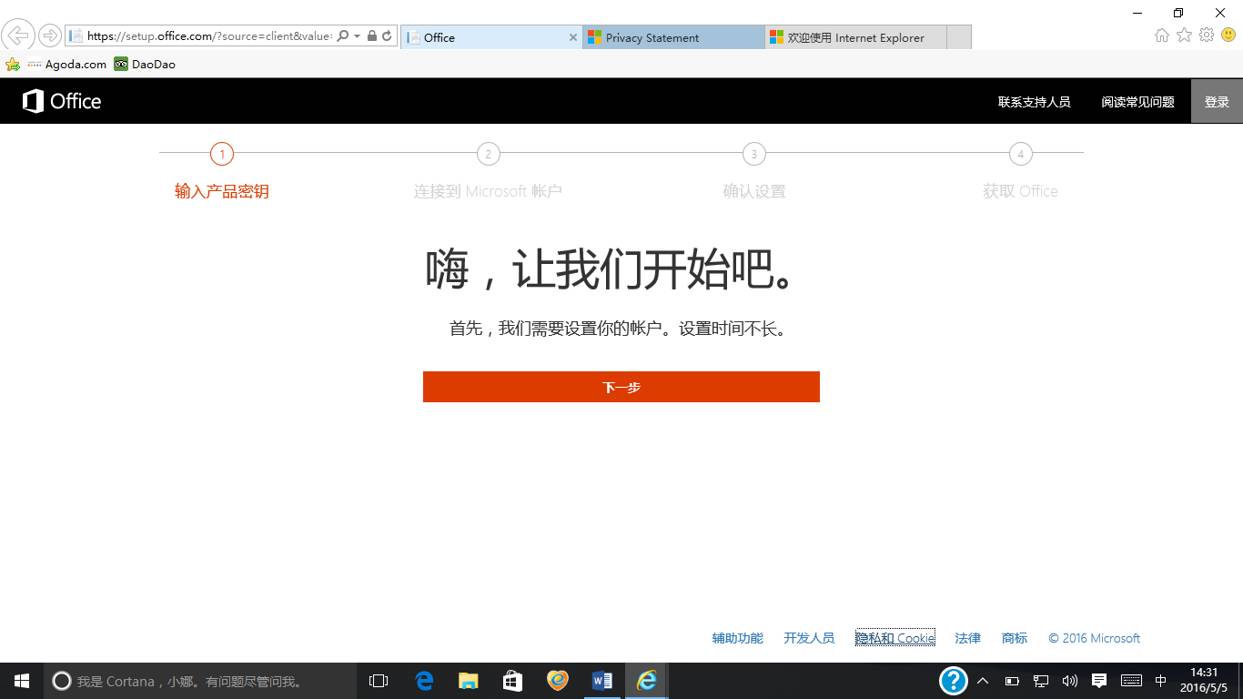Viewport: 1243px width, 699px height.
Task: Open favorites with the star icon
Action: point(1183,35)
